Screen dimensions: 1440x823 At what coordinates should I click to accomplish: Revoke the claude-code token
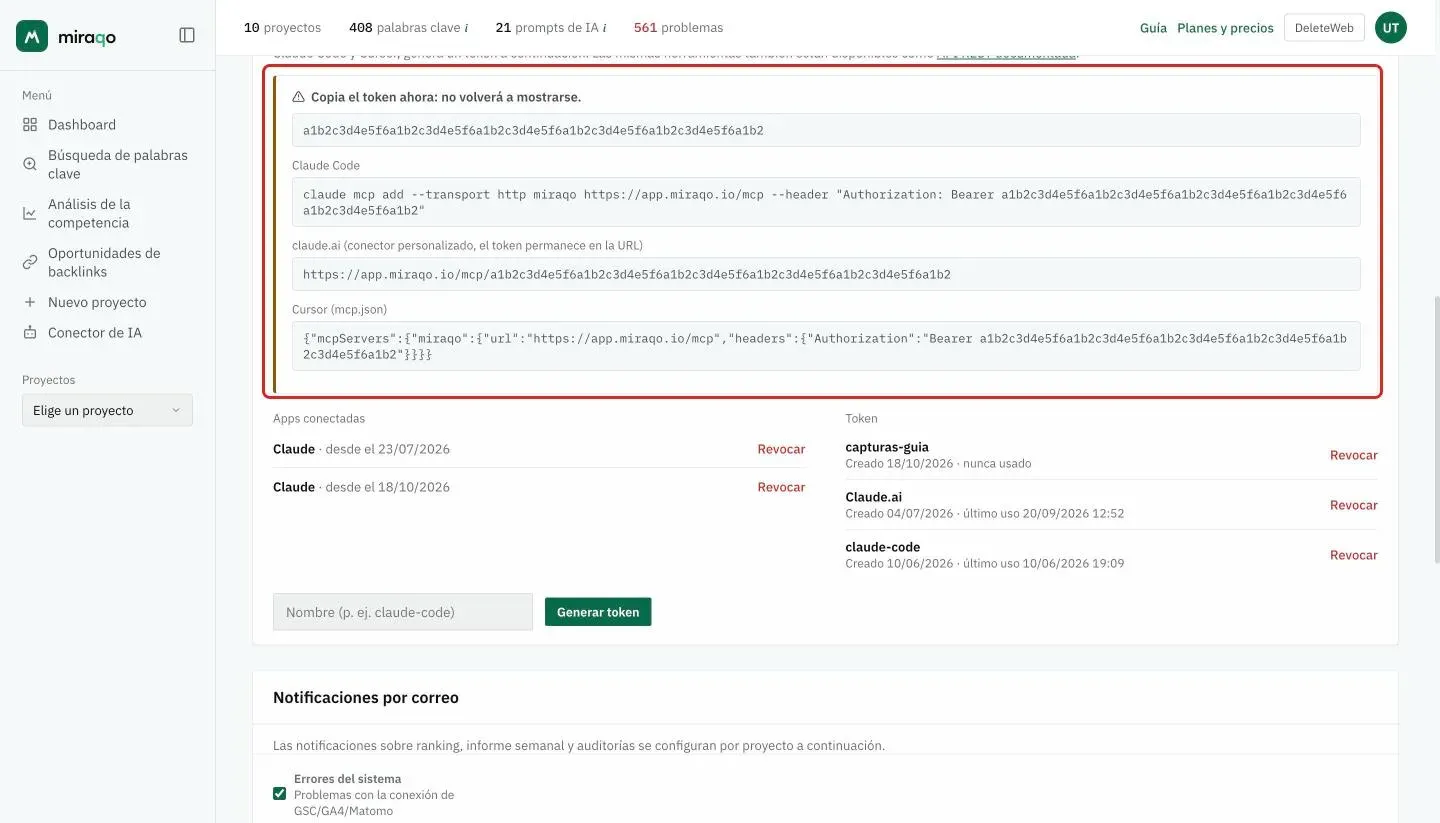click(1353, 555)
